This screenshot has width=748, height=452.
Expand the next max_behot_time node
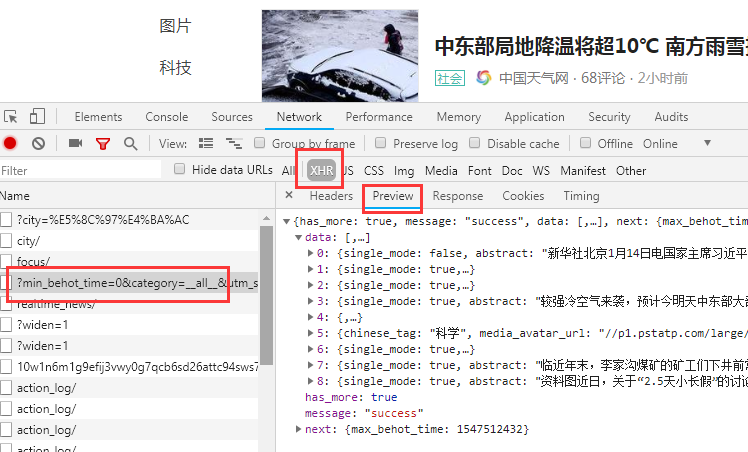(298, 429)
